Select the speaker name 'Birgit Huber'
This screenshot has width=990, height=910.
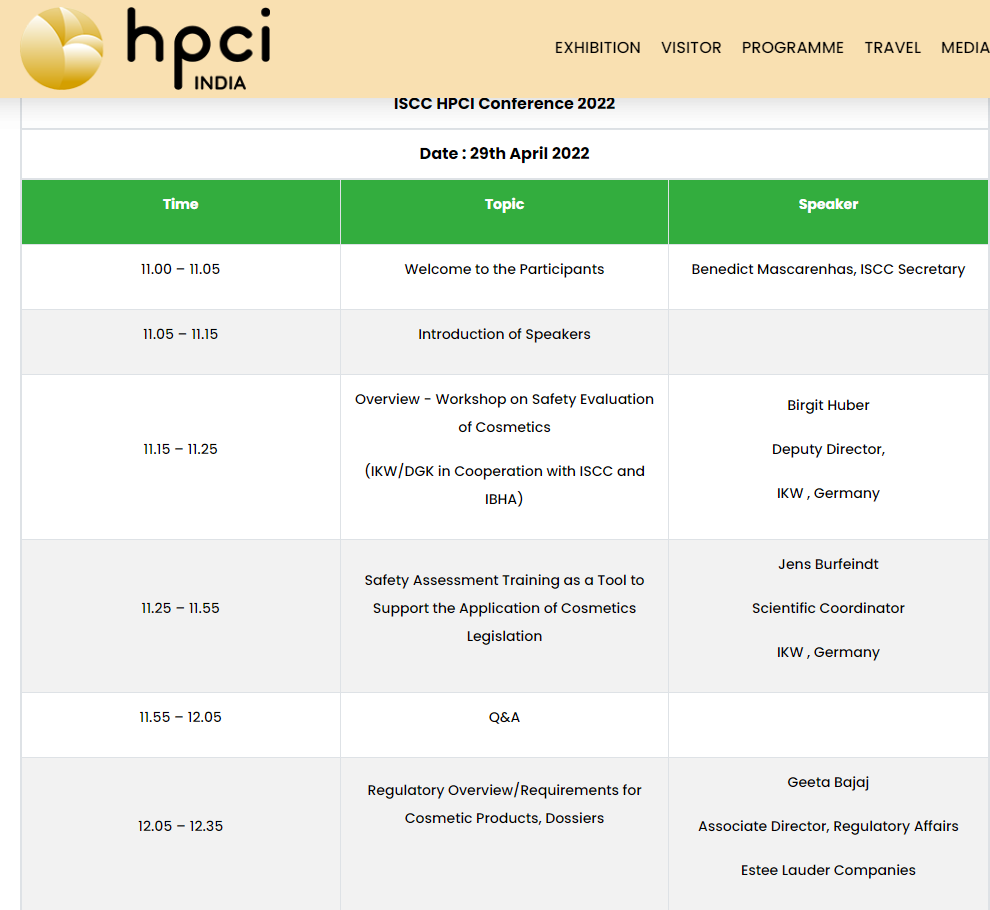[828, 405]
